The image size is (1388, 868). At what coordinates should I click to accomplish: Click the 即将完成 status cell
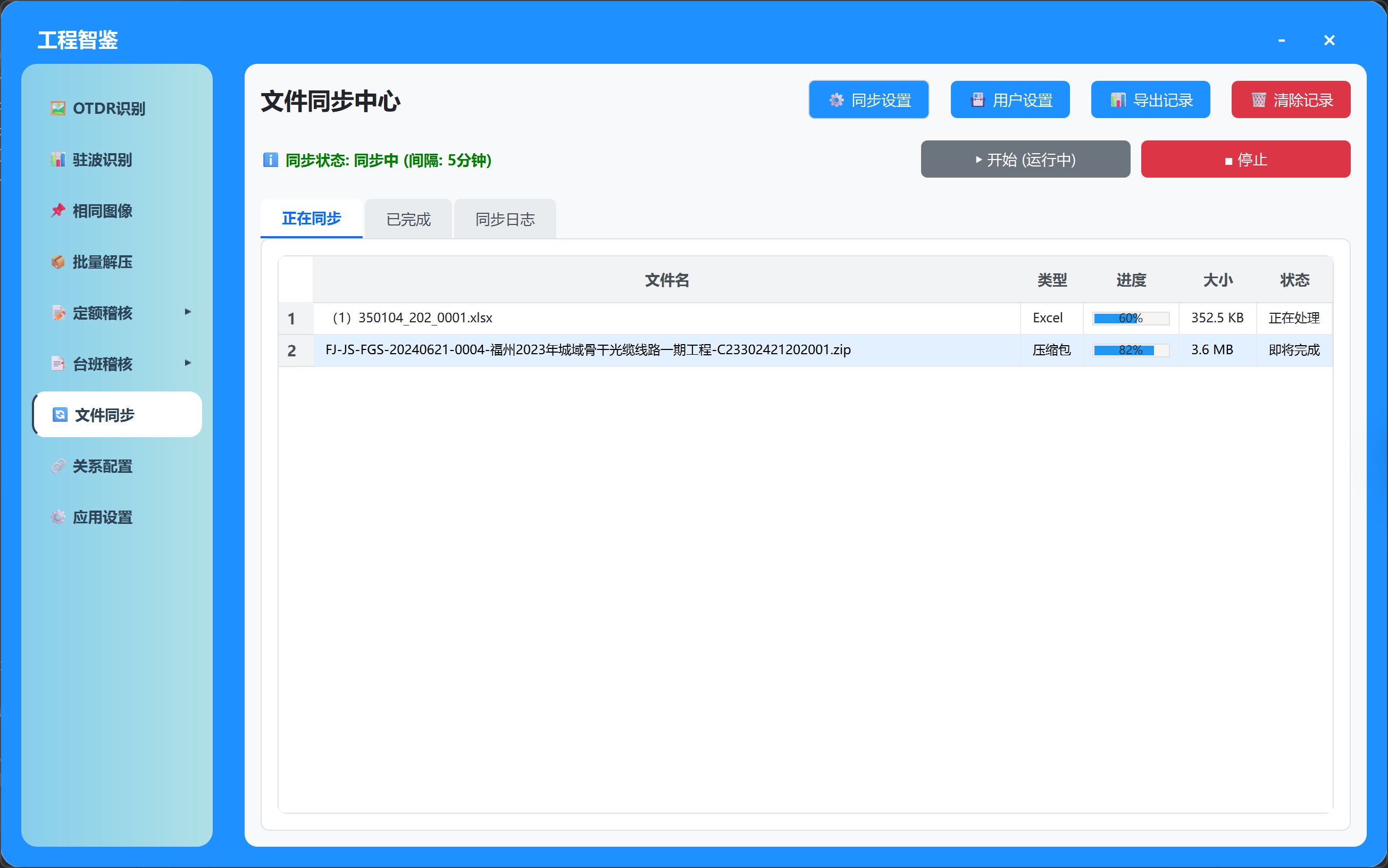[x=1294, y=350]
